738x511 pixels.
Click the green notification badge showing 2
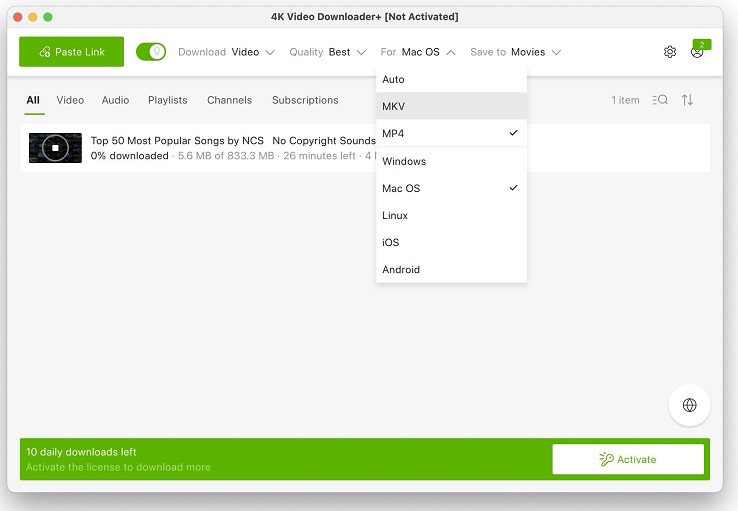click(702, 44)
